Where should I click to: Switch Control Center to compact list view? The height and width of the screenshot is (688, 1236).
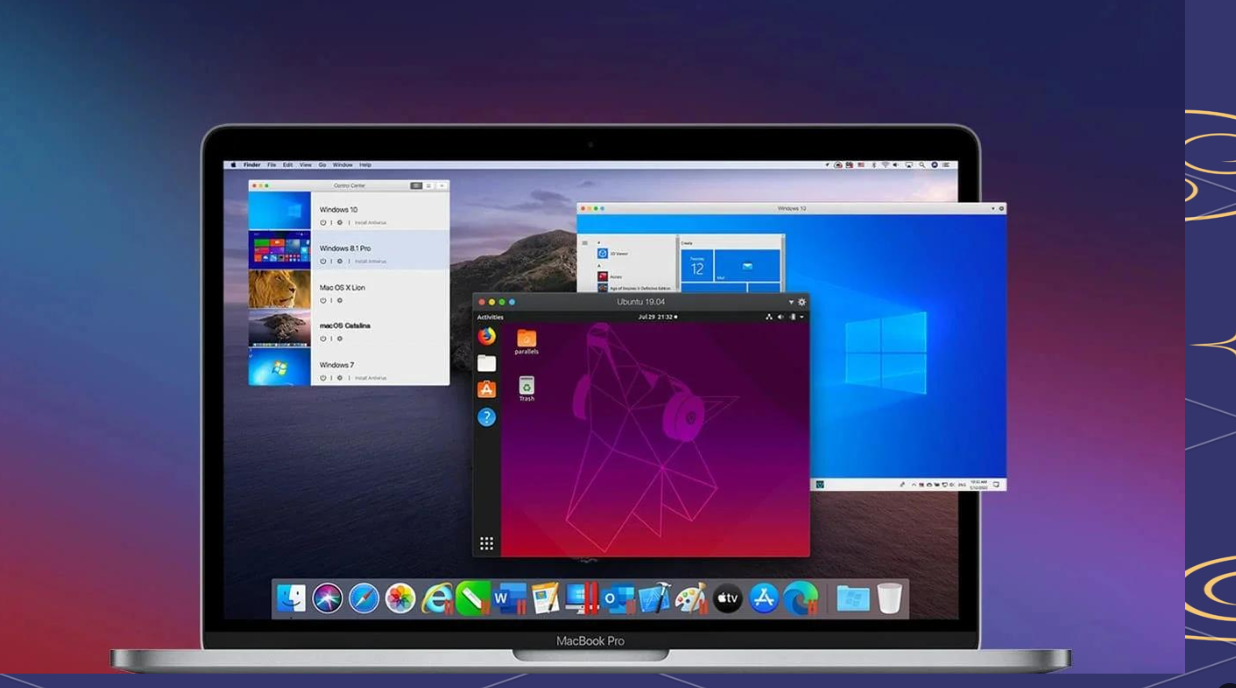(429, 185)
